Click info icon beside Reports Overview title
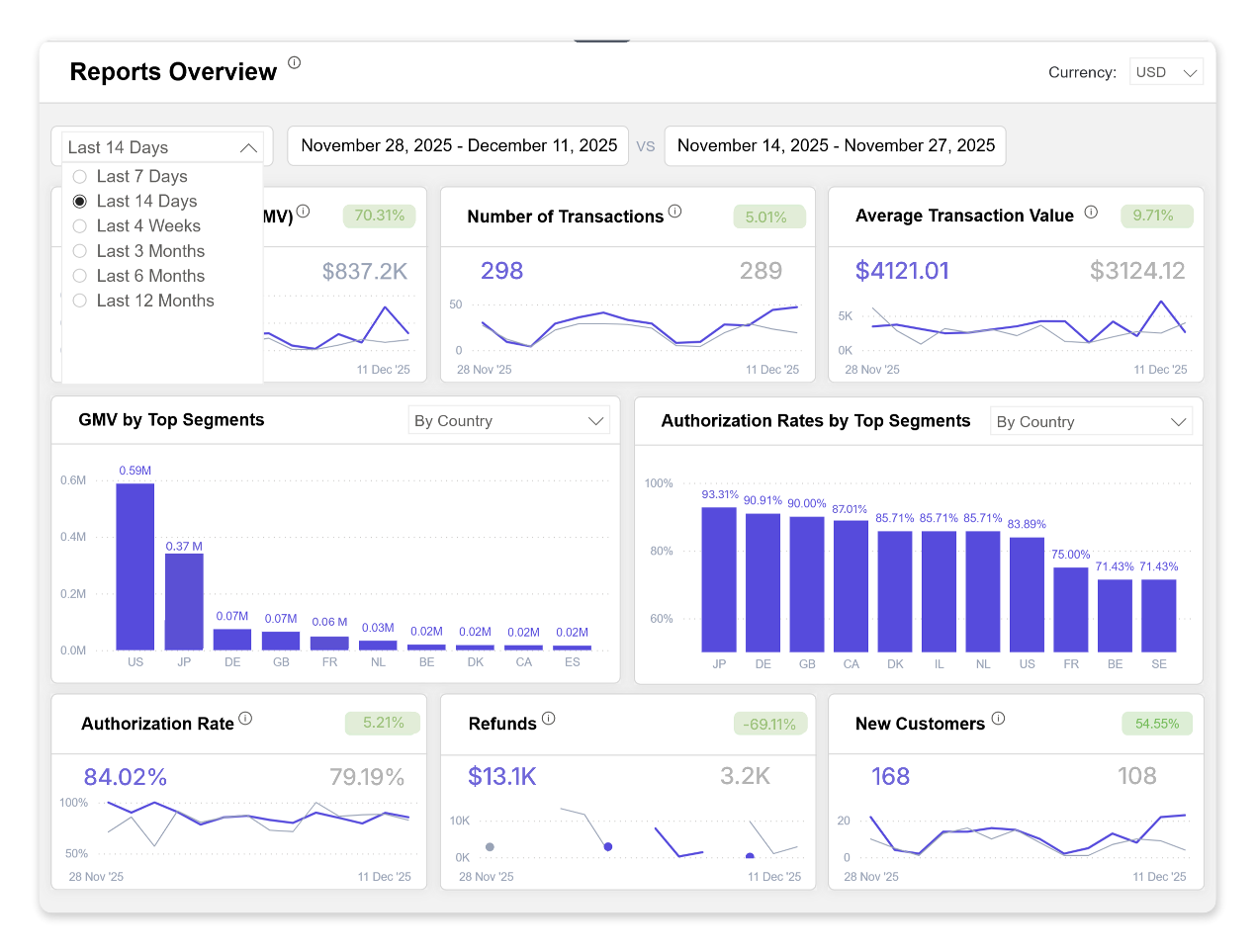The height and width of the screenshot is (952, 1256). pos(294,62)
